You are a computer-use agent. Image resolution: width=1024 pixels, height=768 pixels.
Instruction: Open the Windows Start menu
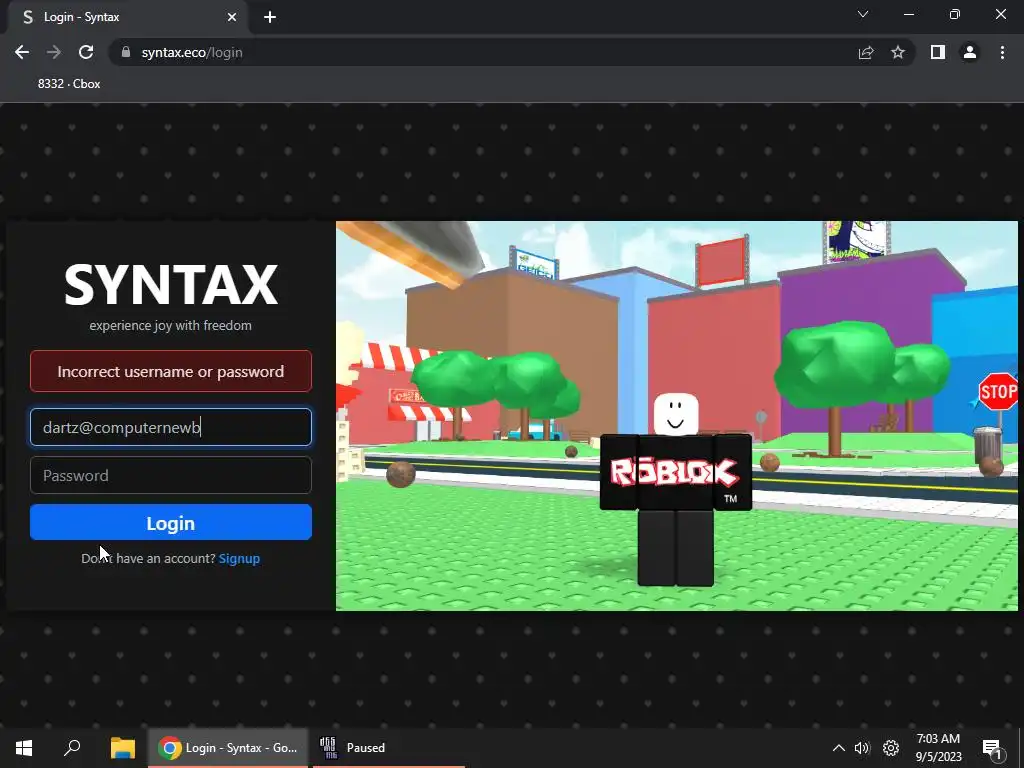[x=24, y=748]
